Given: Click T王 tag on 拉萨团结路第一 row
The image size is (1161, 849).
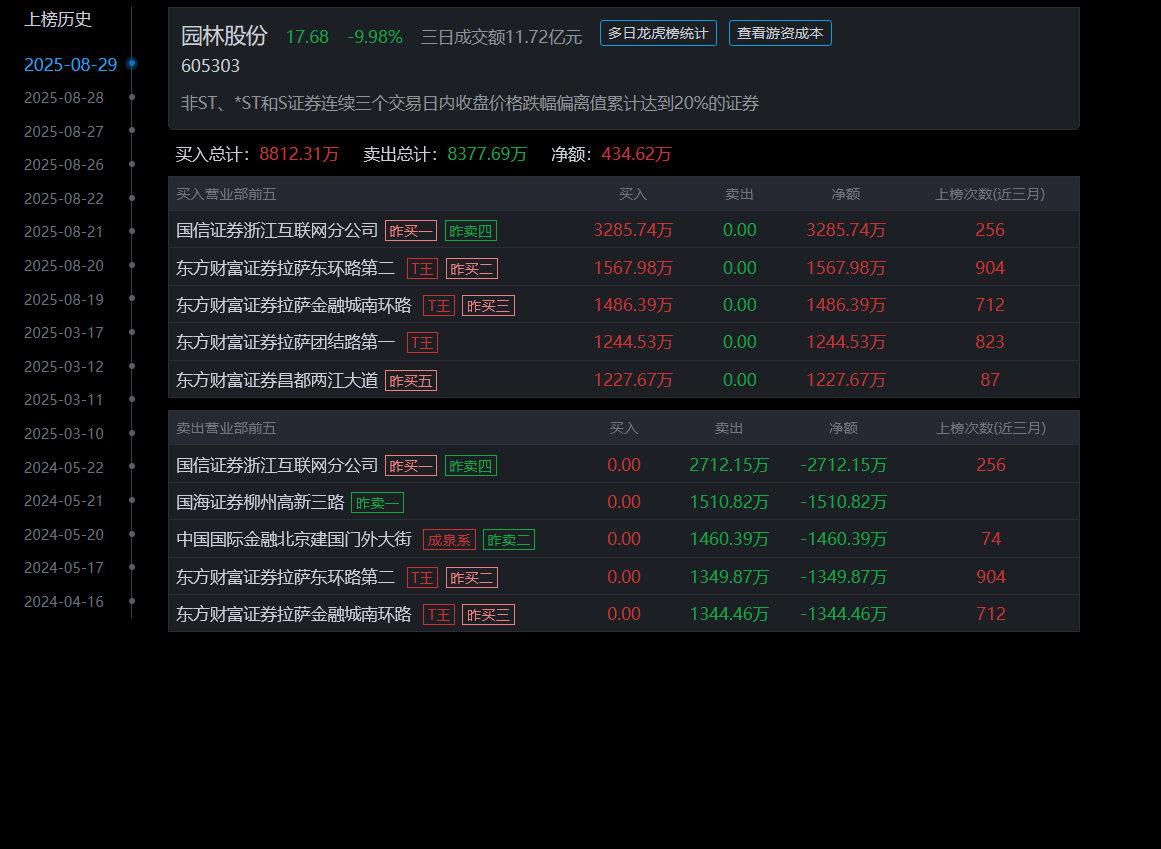Looking at the screenshot, I should pos(422,343).
